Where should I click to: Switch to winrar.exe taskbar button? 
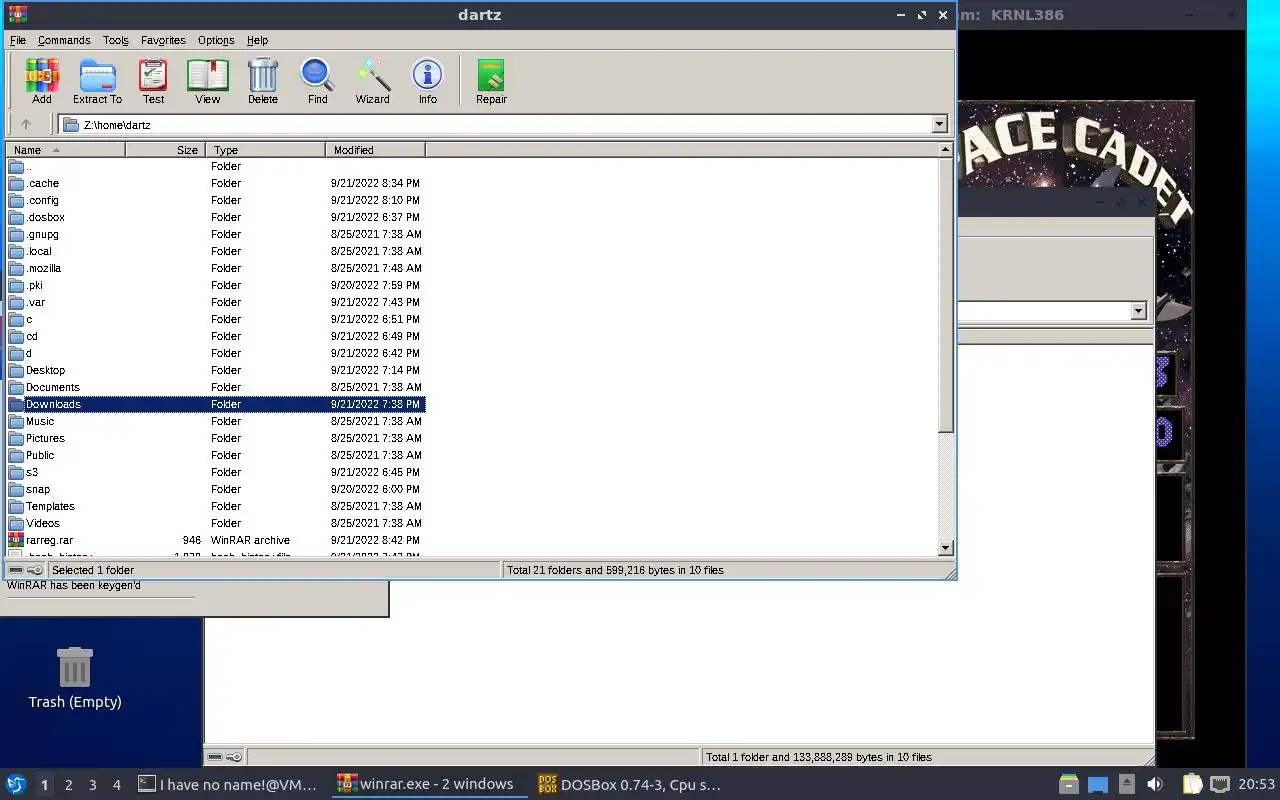(x=430, y=784)
